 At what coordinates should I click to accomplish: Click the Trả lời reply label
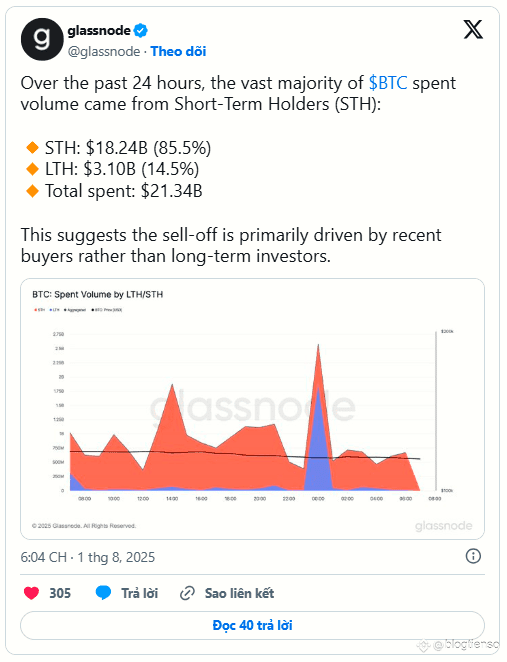[x=140, y=593]
